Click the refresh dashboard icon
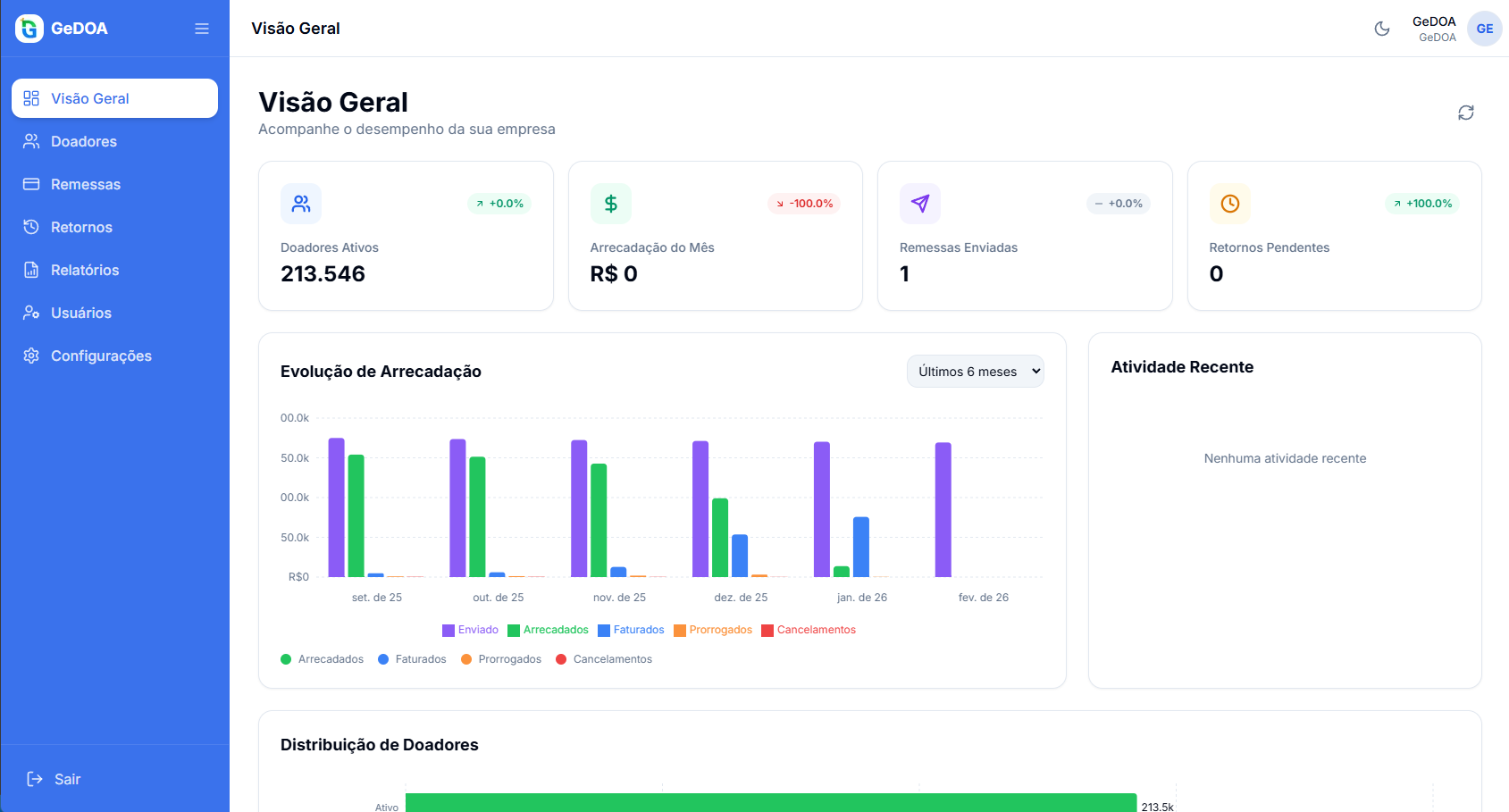This screenshot has height=812, width=1509. pyautogui.click(x=1465, y=113)
